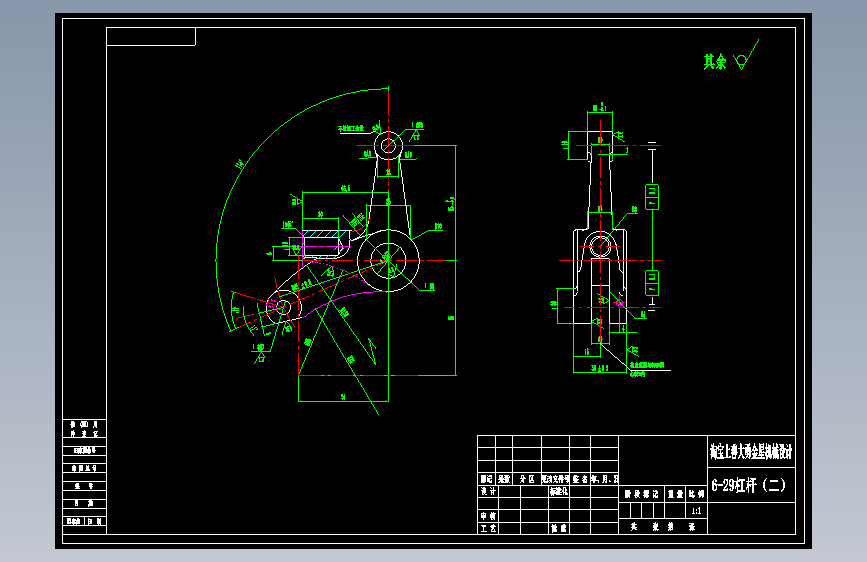Select the surface roughness symbol beside 其余
This screenshot has width=867, height=562.
(x=746, y=55)
